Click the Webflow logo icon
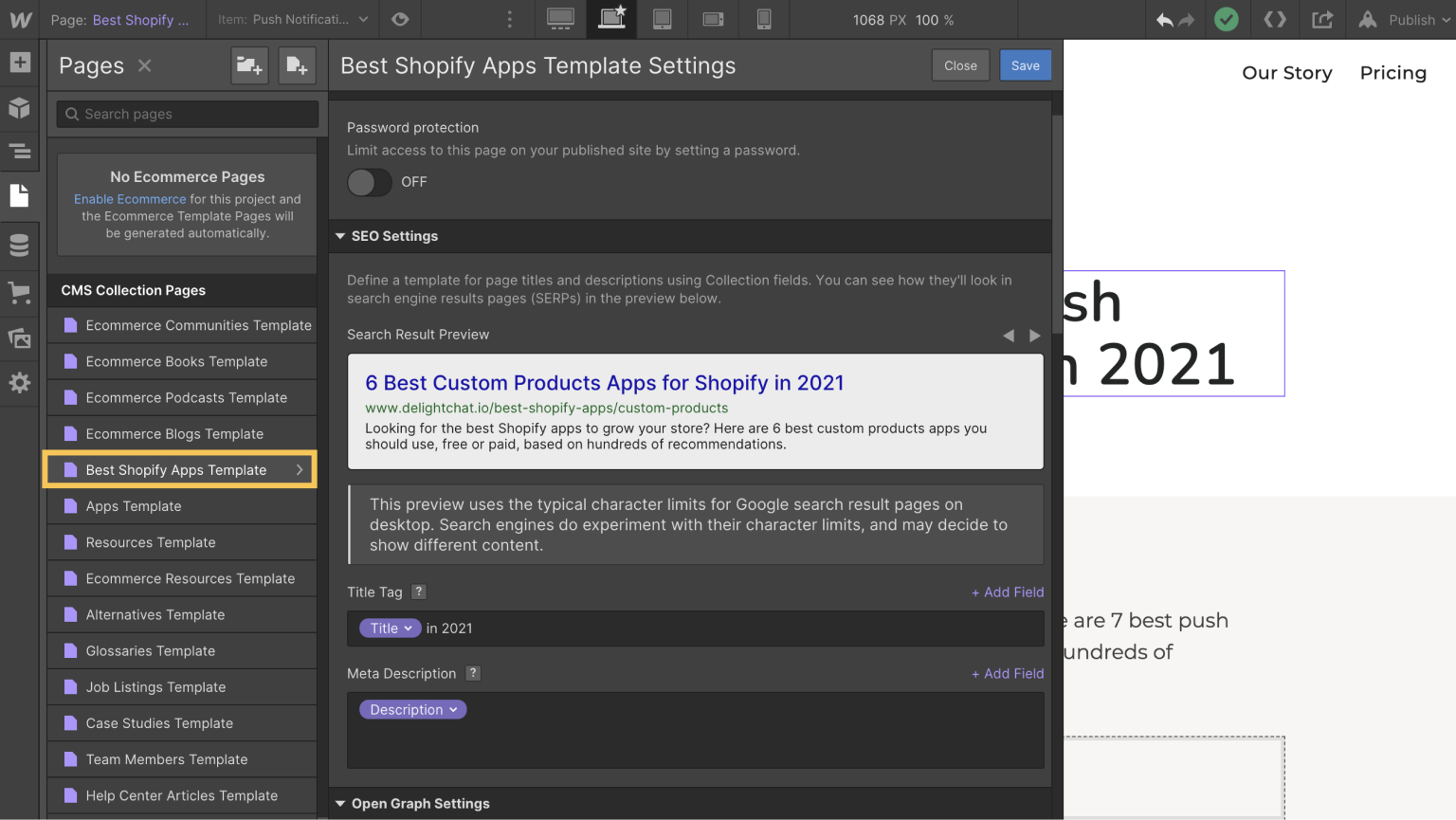This screenshot has width=1456, height=820. tap(20, 19)
